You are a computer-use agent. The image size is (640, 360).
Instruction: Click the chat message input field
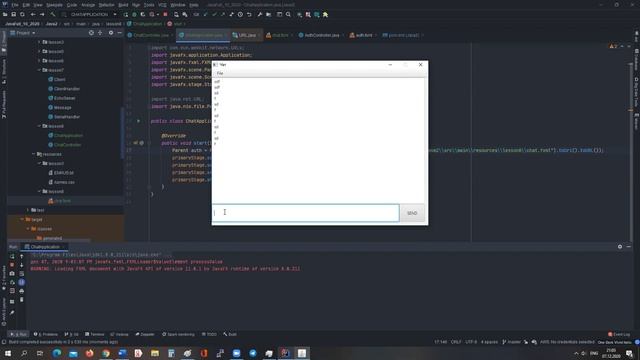[x=306, y=213]
